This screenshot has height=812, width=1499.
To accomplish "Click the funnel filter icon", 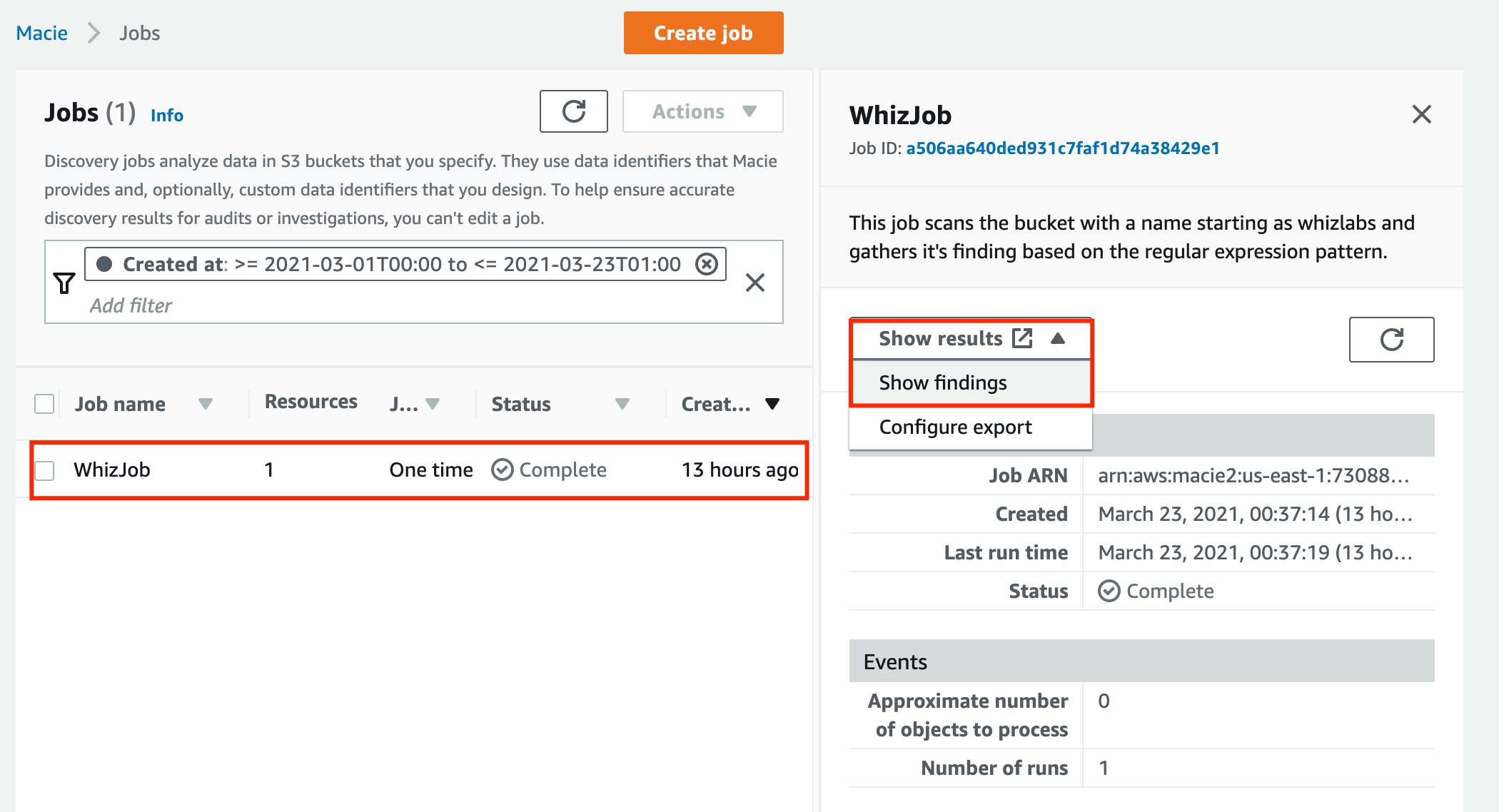I will (64, 283).
